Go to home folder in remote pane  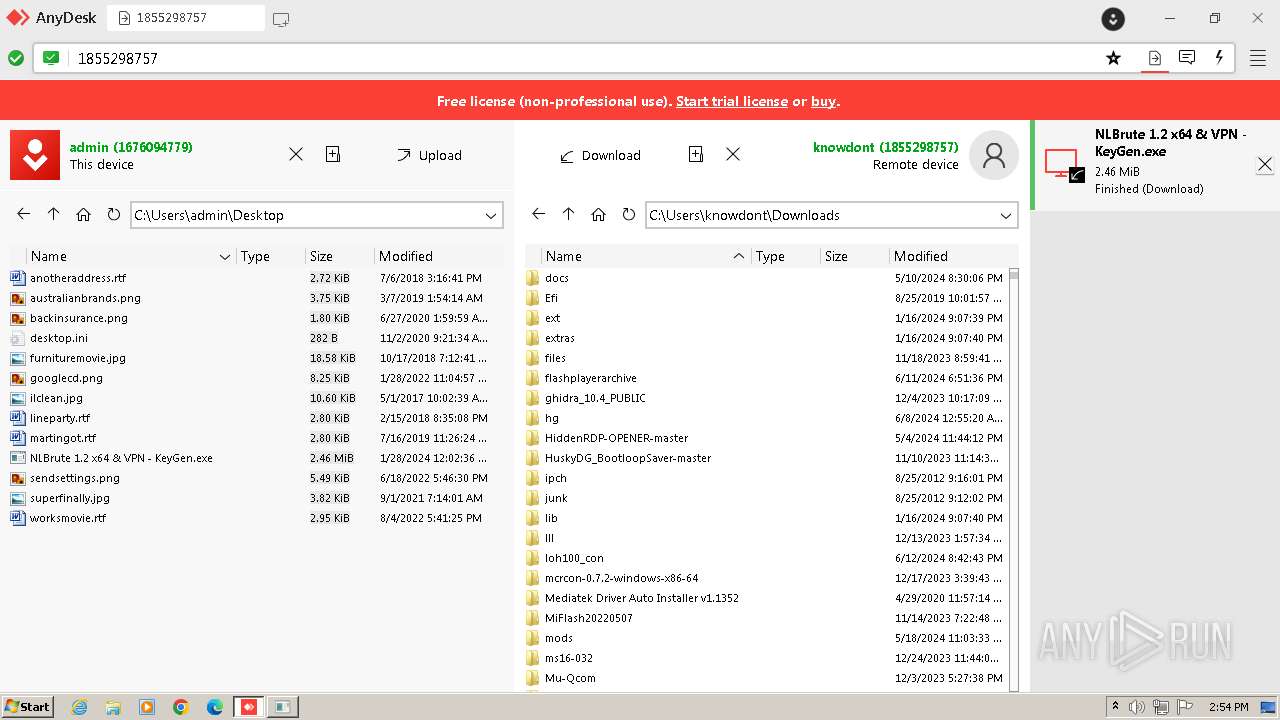point(598,214)
